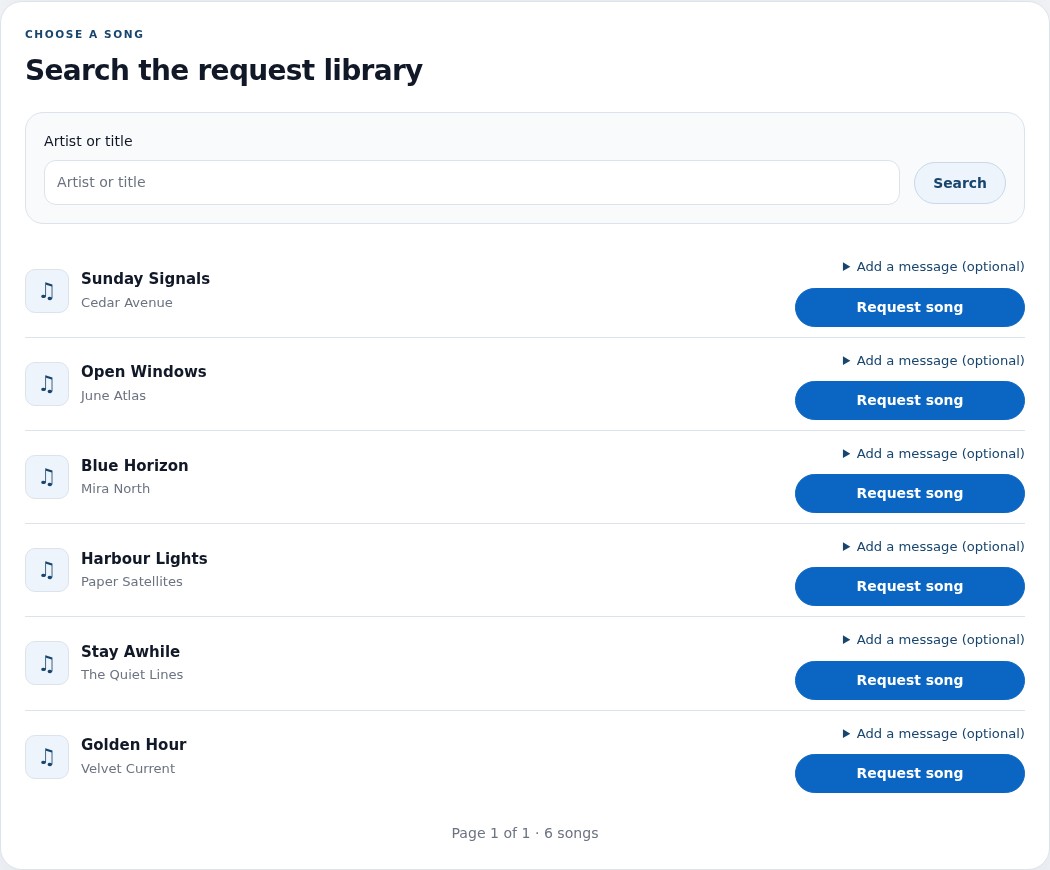1050x870 pixels.
Task: Click the Sunday Signals song title
Action: [145, 279]
